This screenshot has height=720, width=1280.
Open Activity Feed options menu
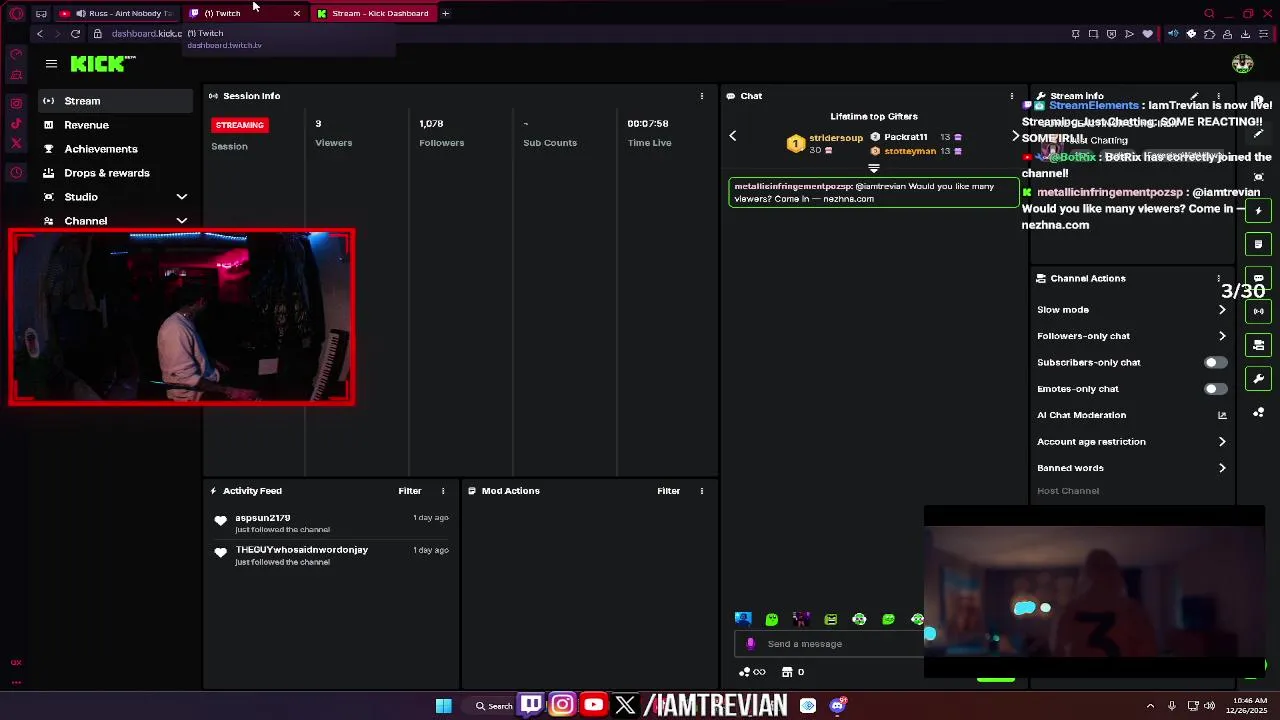click(443, 491)
